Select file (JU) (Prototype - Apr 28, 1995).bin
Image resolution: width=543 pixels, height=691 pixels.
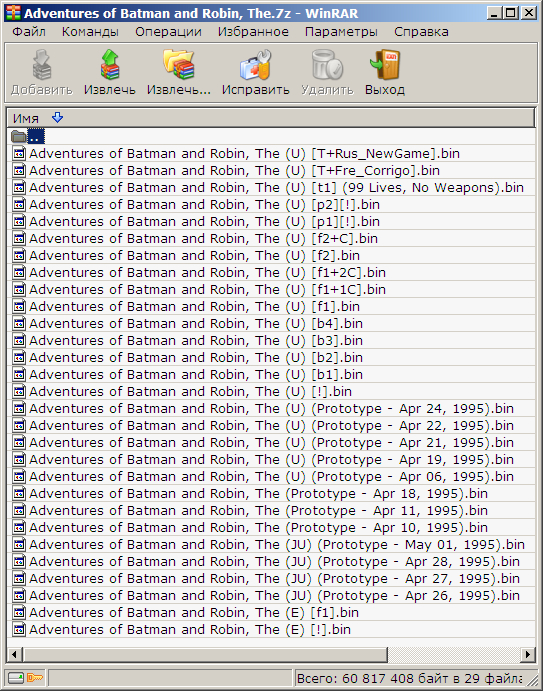275,561
